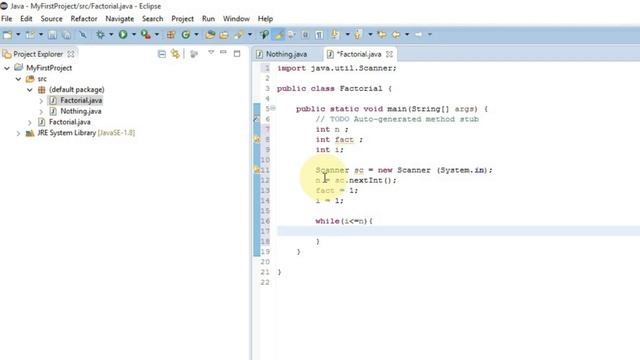This screenshot has width=640, height=360.
Task: Click the 'import java.util.Scanner;' line
Action: pyautogui.click(x=336, y=68)
